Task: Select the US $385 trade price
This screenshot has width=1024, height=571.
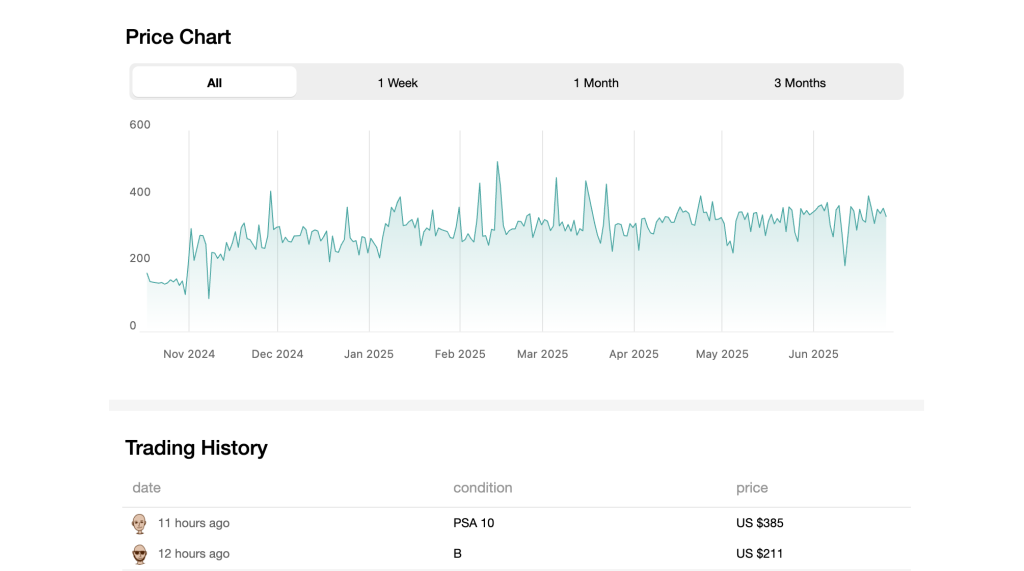Action: click(x=764, y=523)
